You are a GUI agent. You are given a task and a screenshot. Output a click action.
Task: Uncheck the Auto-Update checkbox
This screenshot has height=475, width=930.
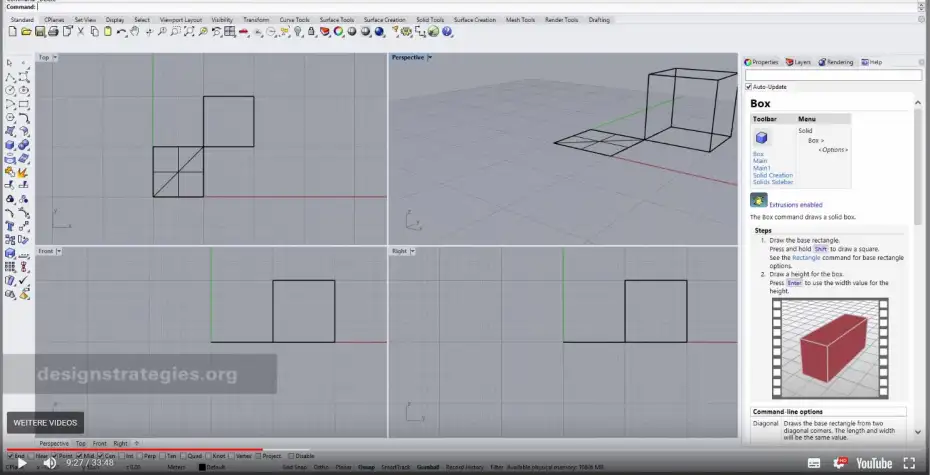[749, 87]
